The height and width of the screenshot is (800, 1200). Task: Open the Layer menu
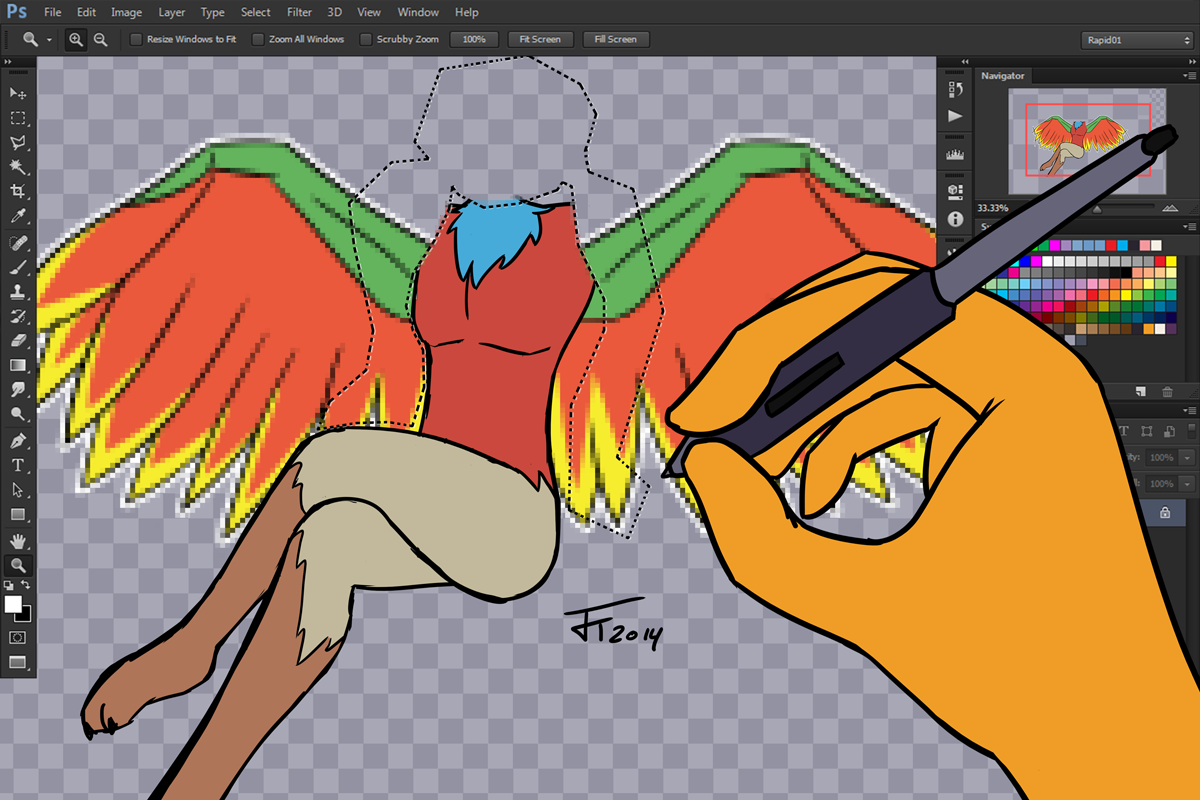(x=172, y=12)
